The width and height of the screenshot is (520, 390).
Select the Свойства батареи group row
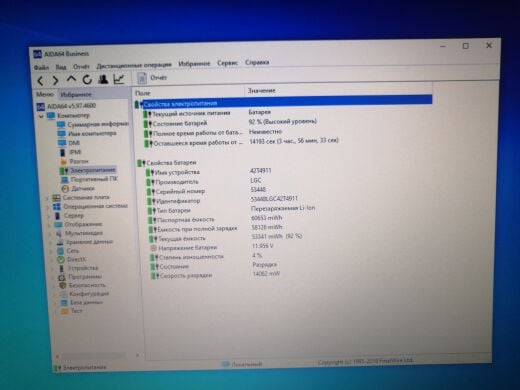[167, 163]
